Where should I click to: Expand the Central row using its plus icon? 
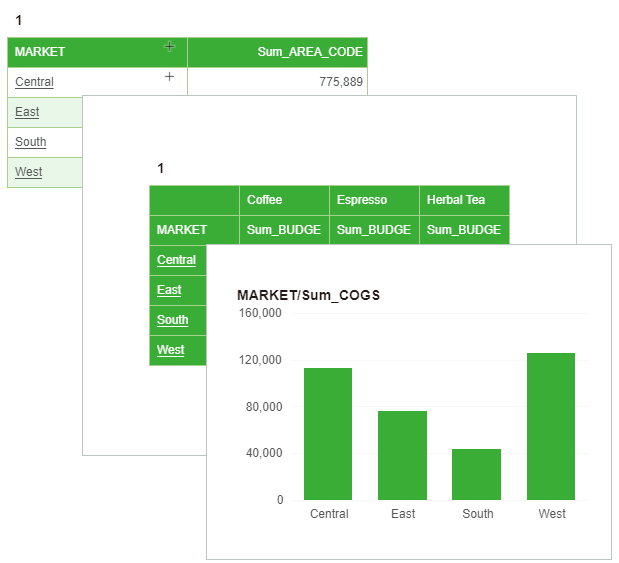click(x=169, y=77)
